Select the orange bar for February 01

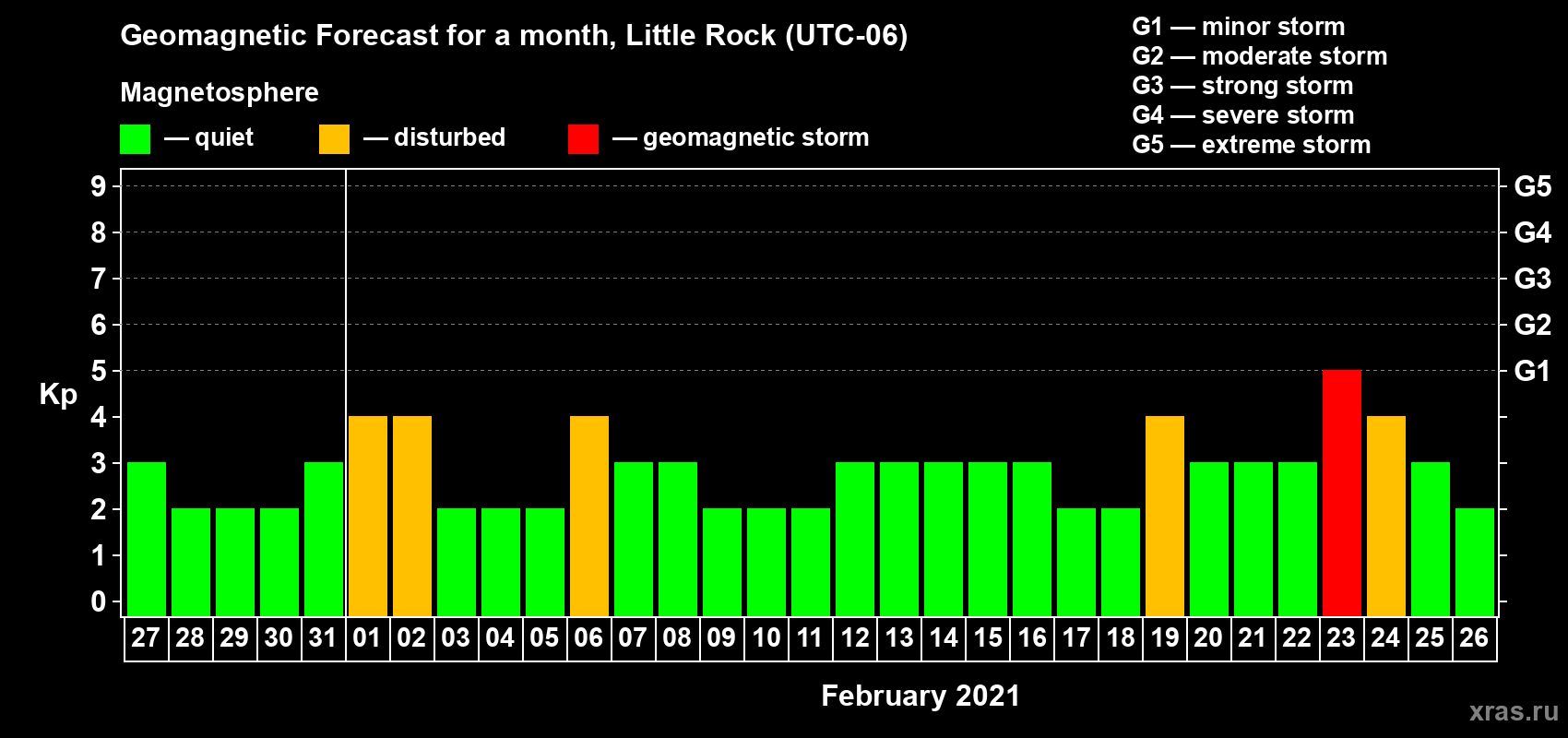368,517
